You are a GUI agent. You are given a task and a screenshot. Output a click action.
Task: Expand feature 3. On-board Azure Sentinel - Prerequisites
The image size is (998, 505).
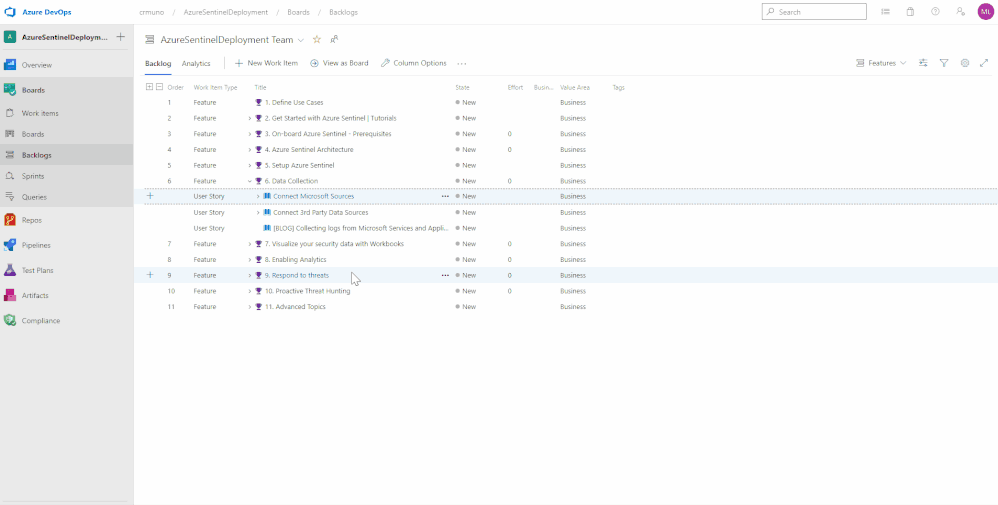click(250, 134)
